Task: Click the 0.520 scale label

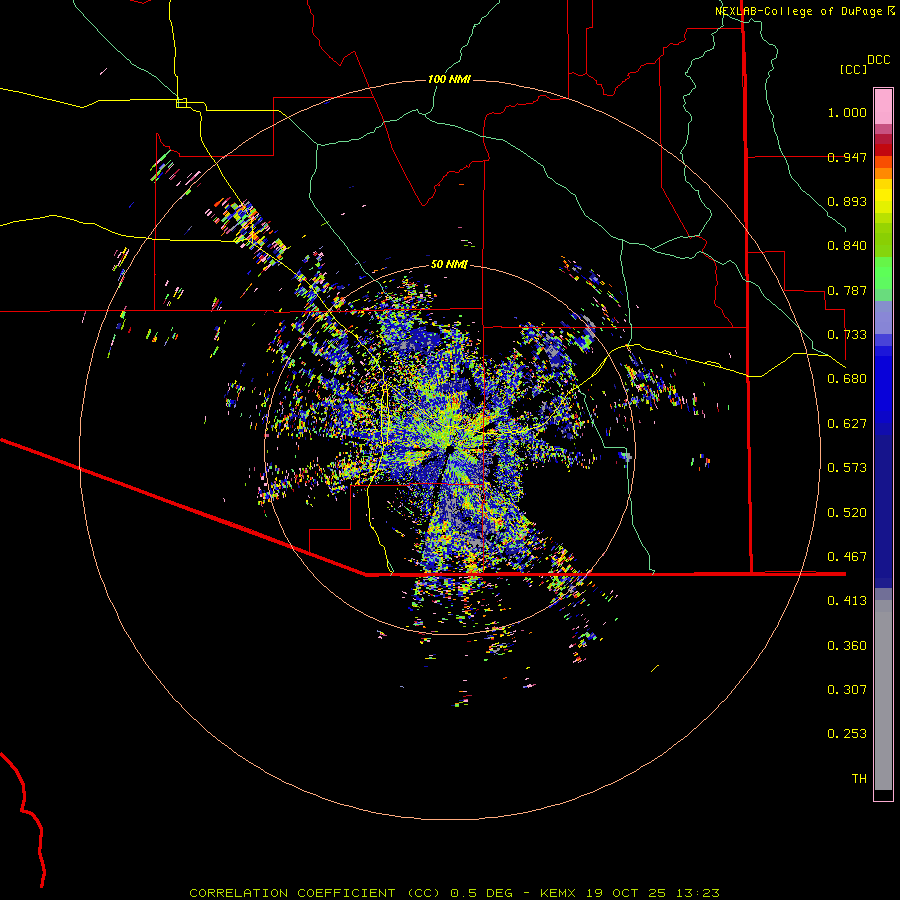Action: tap(847, 513)
